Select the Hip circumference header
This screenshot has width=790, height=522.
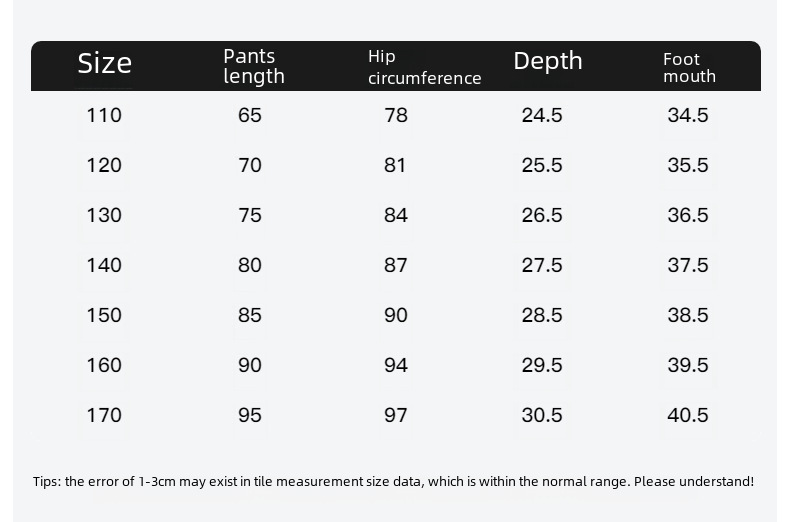click(424, 67)
